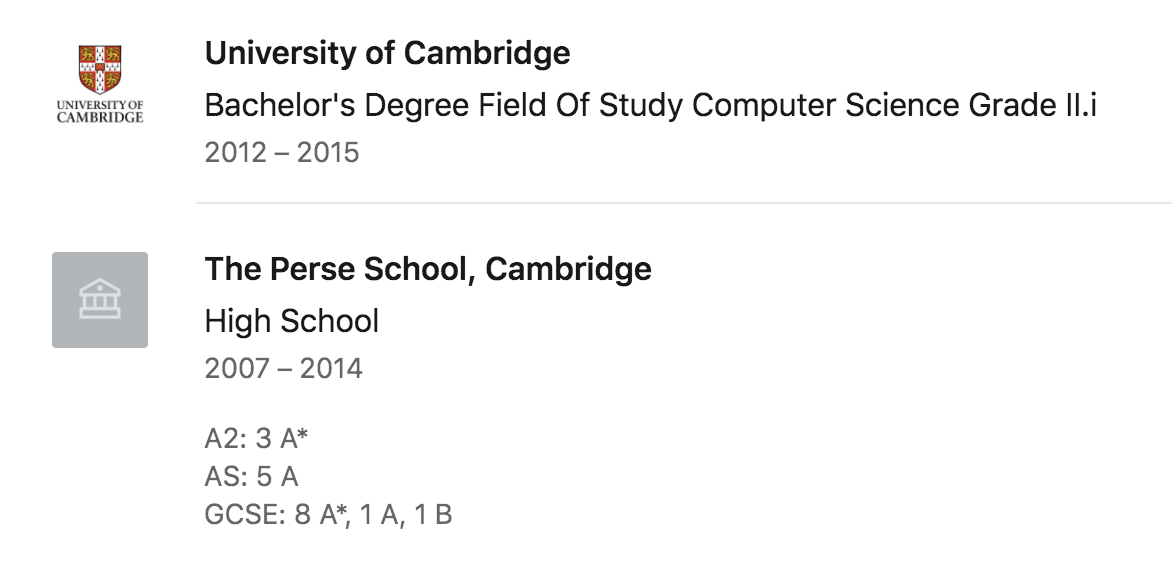Click the 'AS: 5 A' results line

coord(251,477)
